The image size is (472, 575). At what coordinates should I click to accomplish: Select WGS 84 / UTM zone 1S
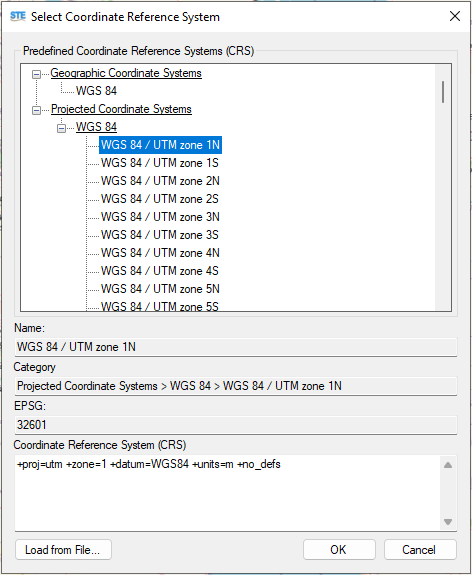160,163
